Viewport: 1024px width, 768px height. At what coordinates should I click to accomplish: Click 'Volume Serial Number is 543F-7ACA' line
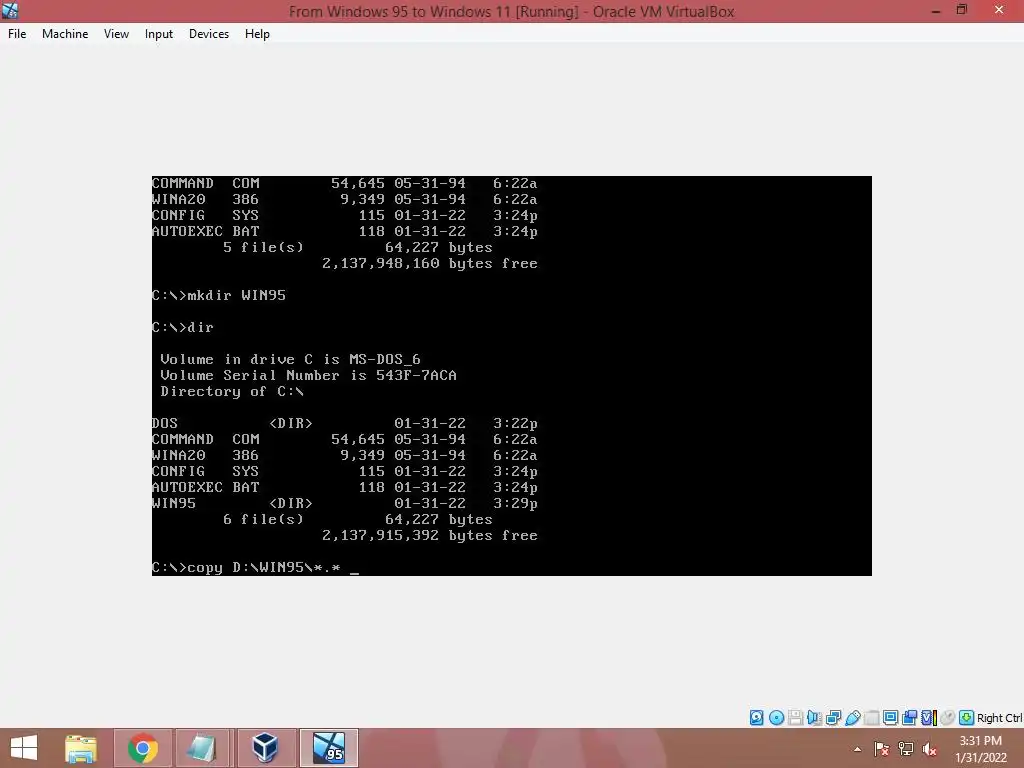pyautogui.click(x=308, y=376)
